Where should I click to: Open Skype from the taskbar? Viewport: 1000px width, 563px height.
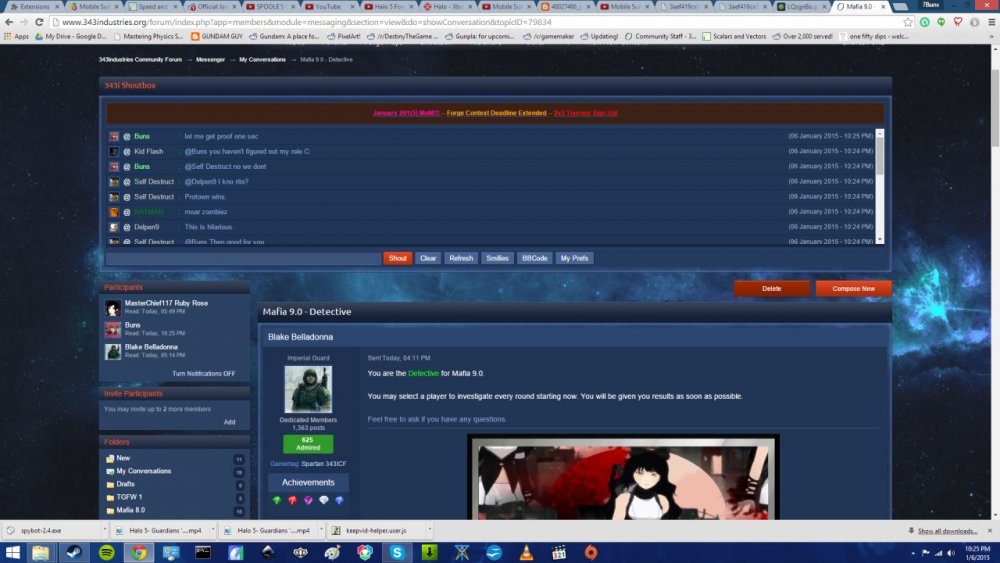click(396, 551)
